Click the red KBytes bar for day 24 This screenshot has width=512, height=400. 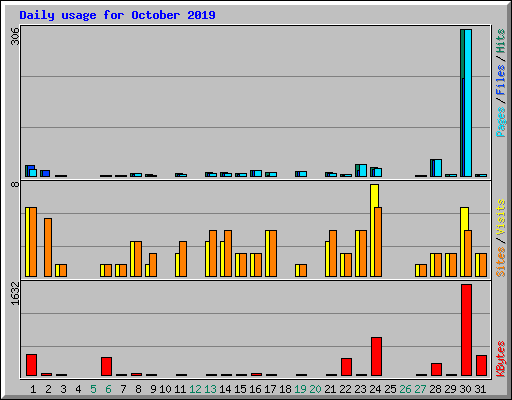pyautogui.click(x=376, y=357)
